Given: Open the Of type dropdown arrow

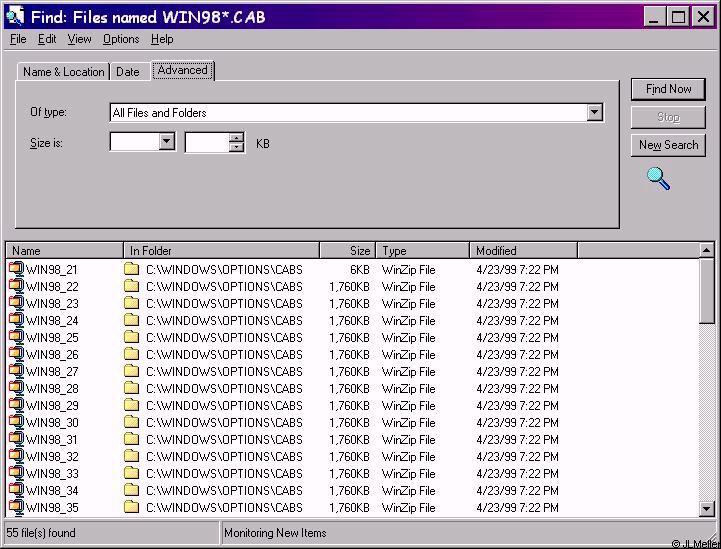Looking at the screenshot, I should [594, 112].
